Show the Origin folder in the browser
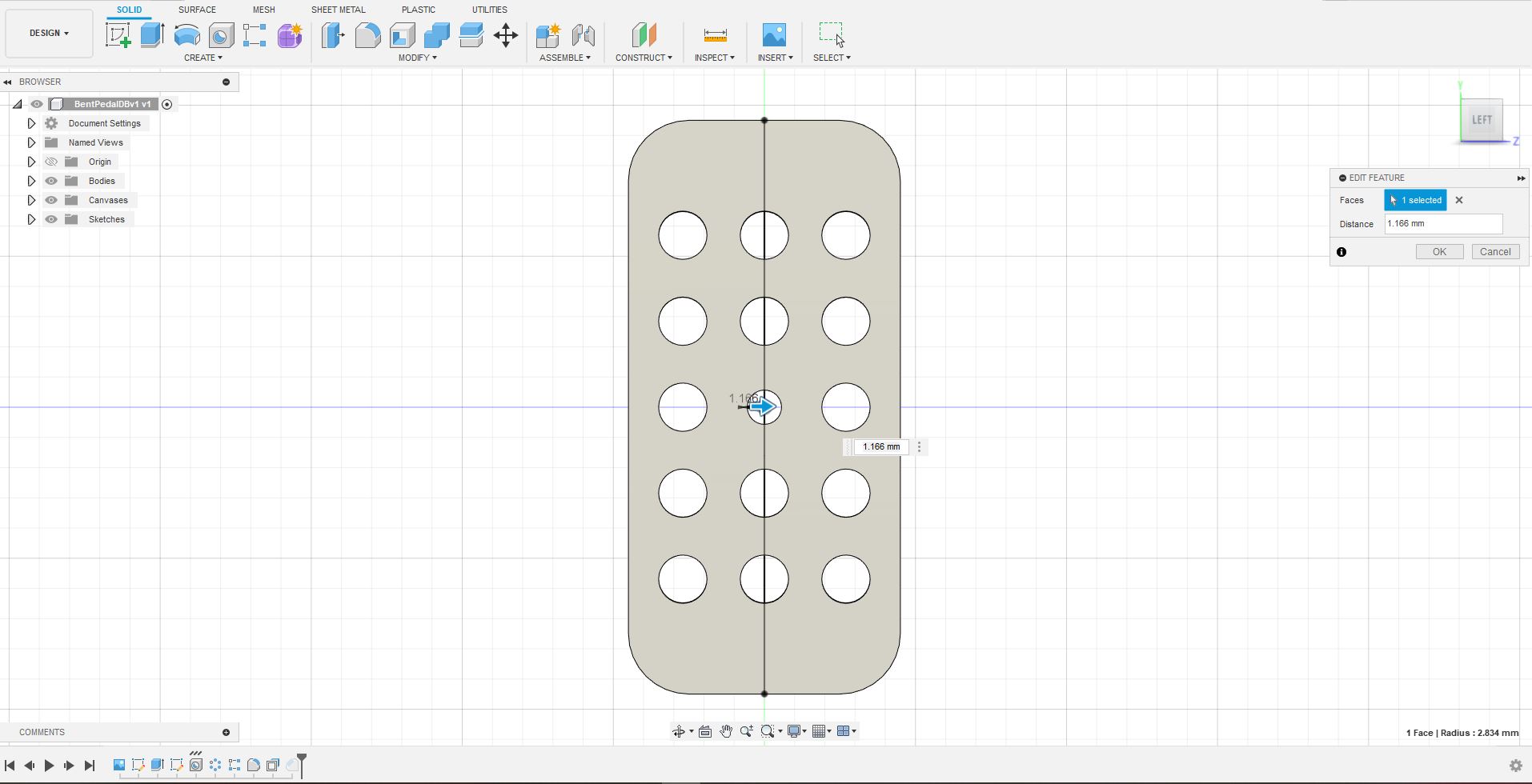The width and height of the screenshot is (1532, 784). (50, 161)
